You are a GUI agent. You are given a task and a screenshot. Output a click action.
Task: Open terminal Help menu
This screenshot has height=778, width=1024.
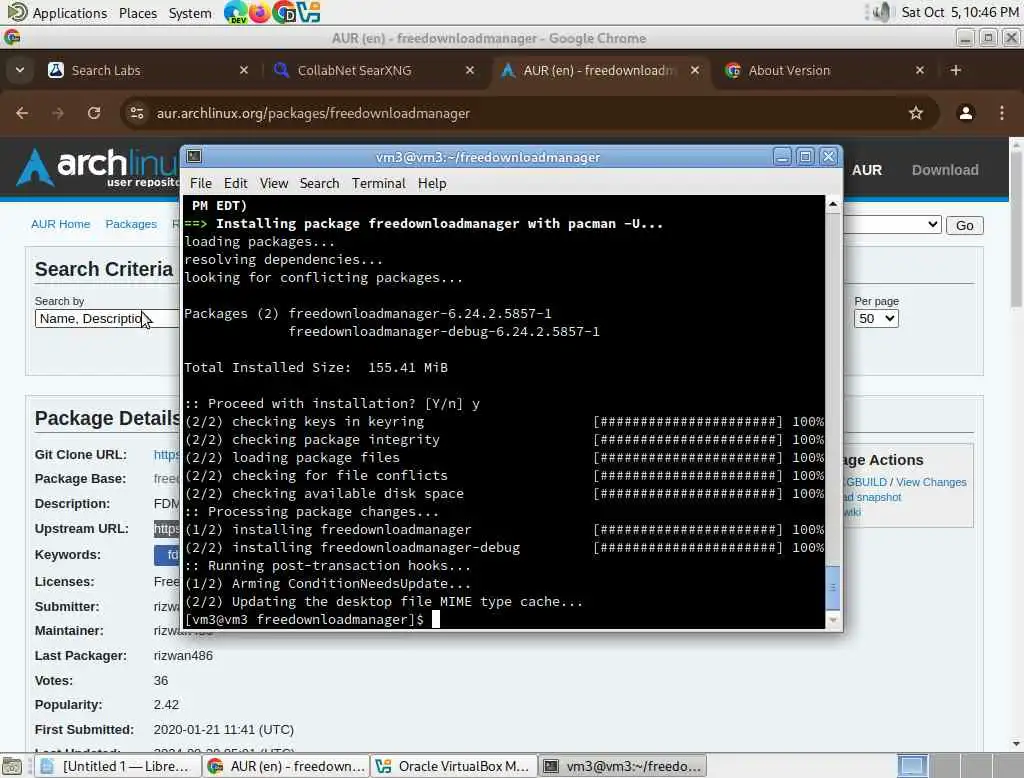[x=432, y=184]
